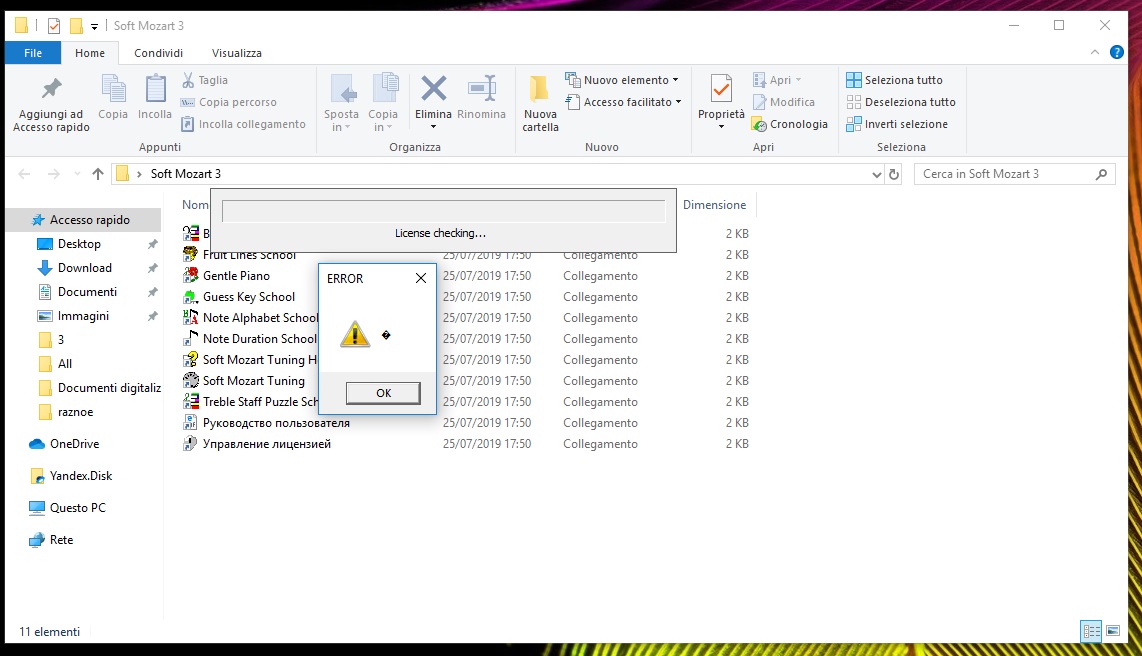Viewport: 1142px width, 656px height.
Task: Click the Rinomina icon
Action: pos(481,89)
